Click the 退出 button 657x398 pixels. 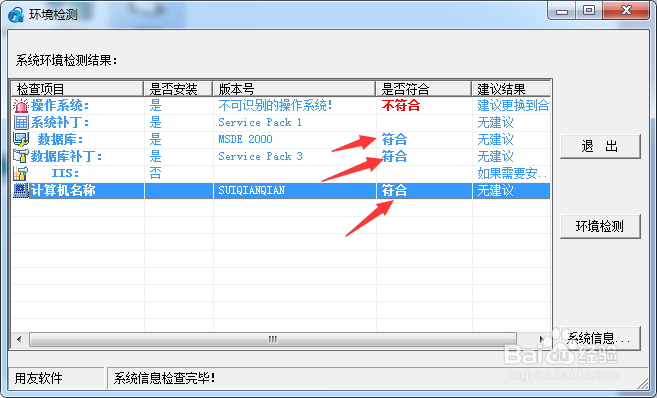[600, 146]
